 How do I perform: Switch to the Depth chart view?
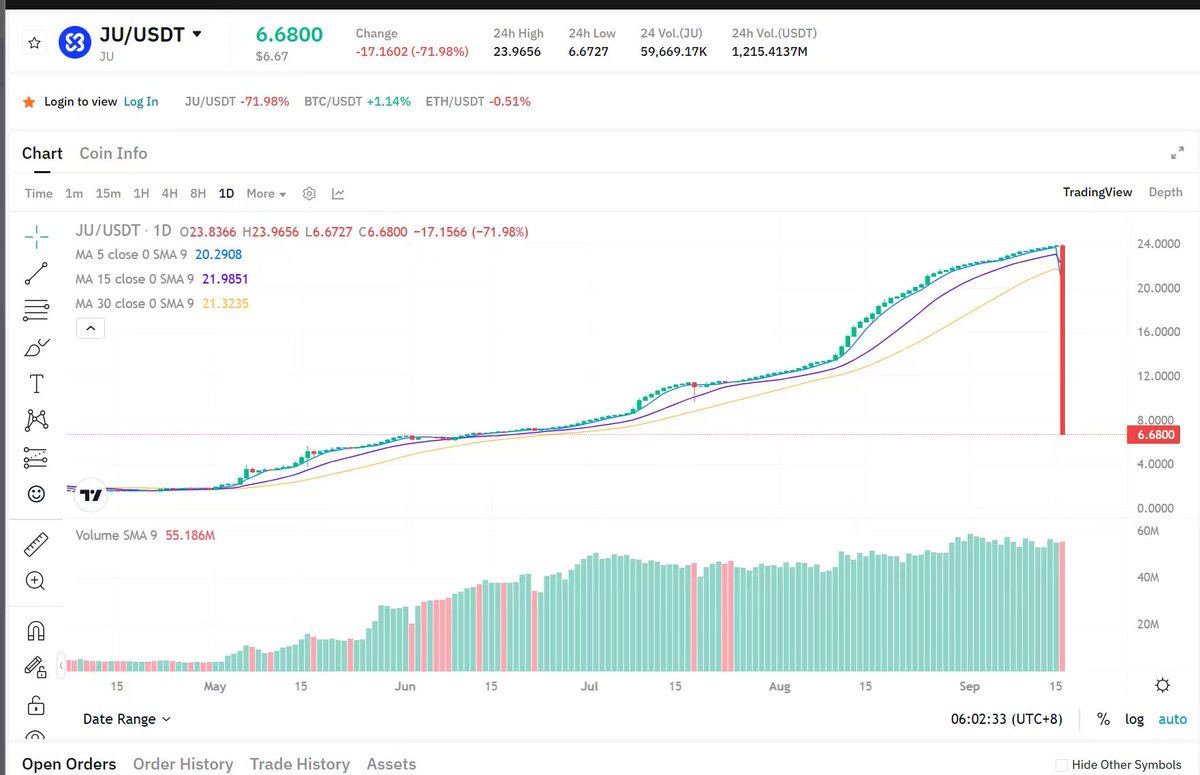1165,192
